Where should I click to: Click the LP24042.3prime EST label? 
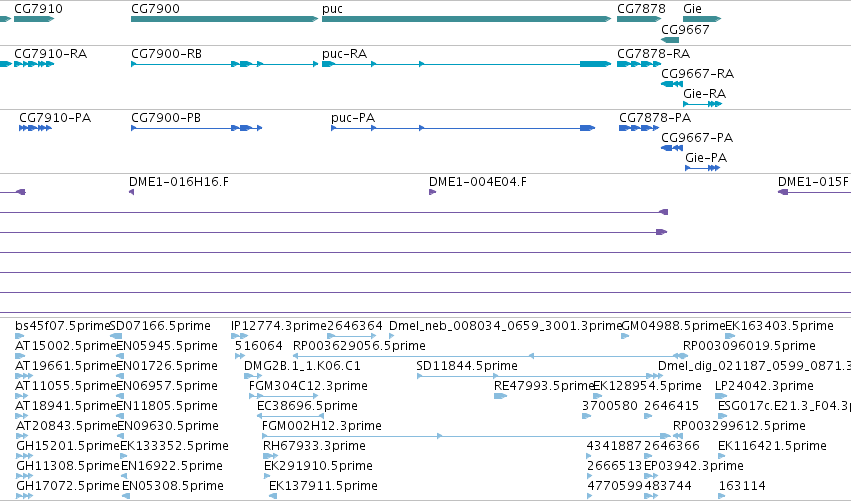pos(764,386)
